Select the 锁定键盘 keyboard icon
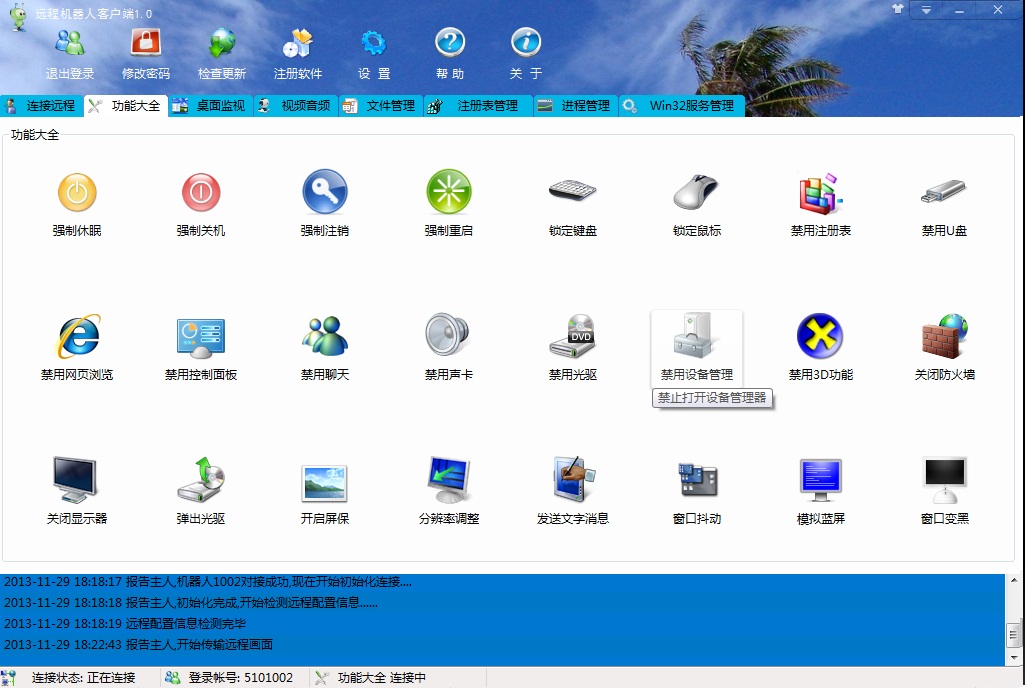1025x688 pixels. point(573,192)
